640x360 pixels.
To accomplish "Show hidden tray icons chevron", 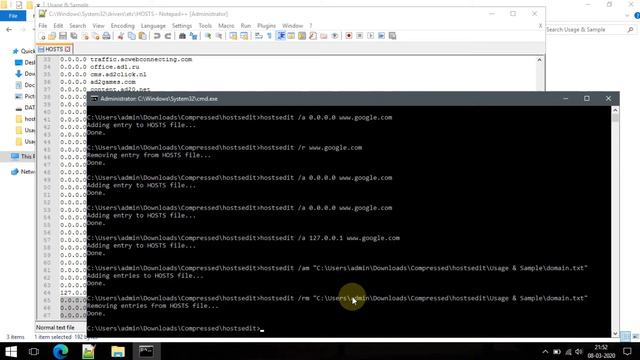I will coord(545,351).
